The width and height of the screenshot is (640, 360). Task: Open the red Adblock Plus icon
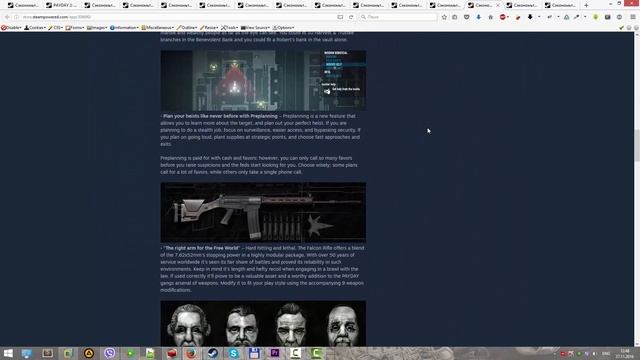pos(503,17)
